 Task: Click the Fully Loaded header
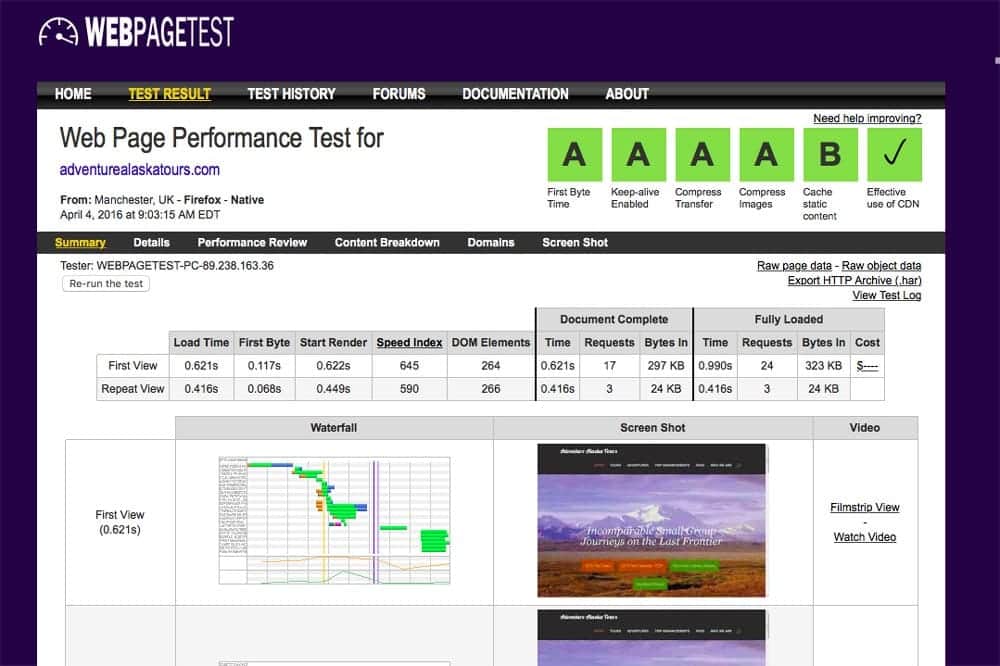(x=789, y=320)
